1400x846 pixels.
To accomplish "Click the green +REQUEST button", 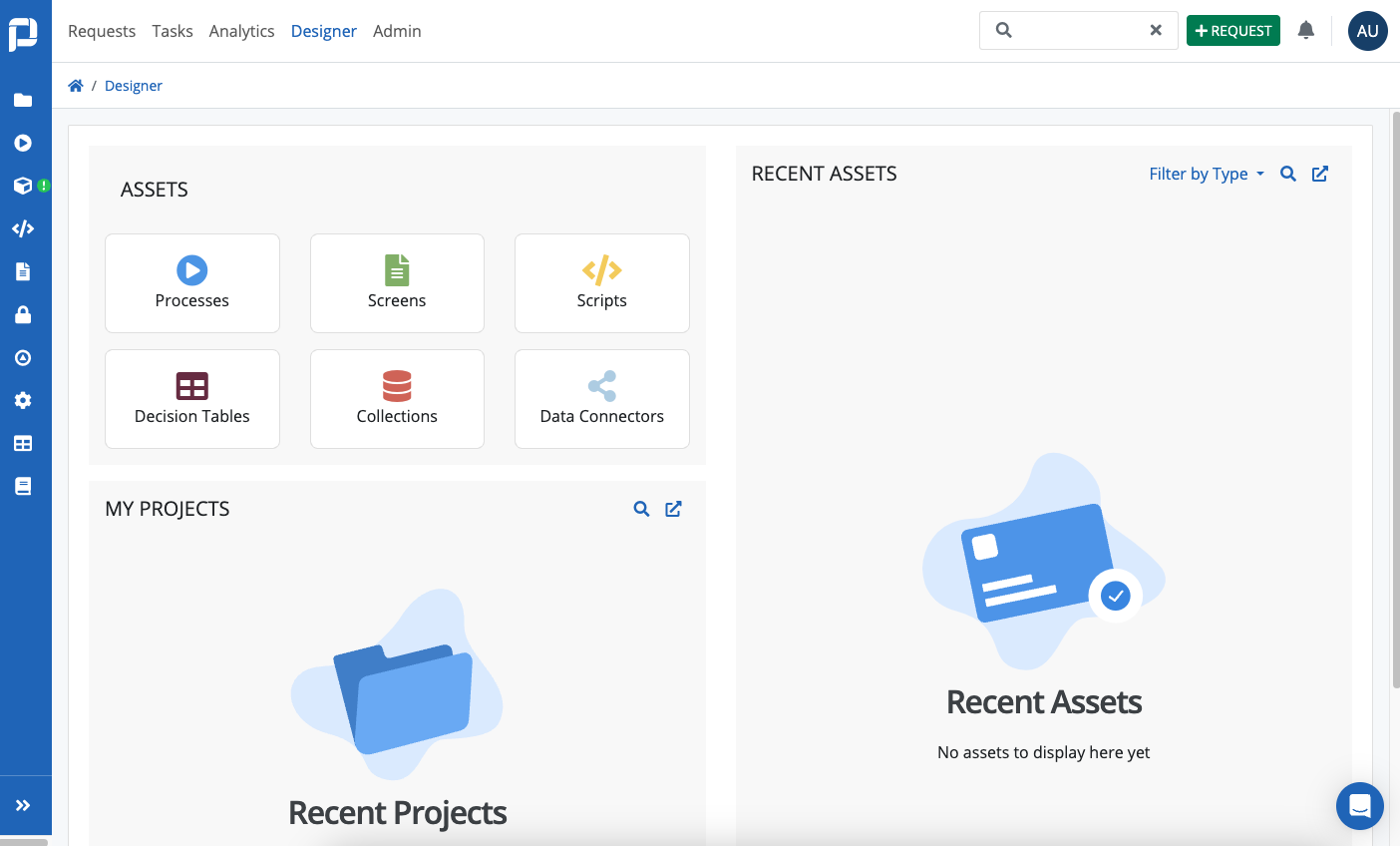I will [x=1233, y=31].
